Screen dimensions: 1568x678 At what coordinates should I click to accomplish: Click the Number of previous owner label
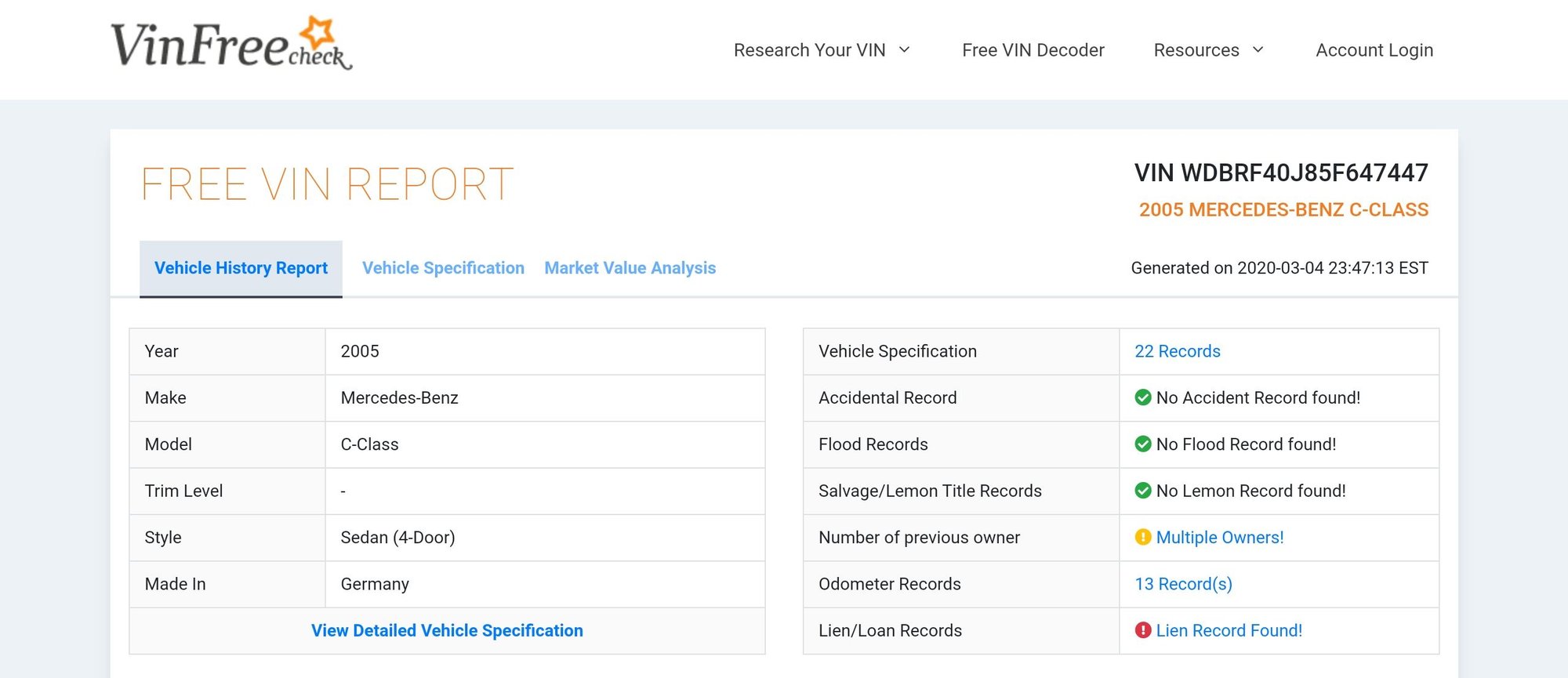[919, 538]
